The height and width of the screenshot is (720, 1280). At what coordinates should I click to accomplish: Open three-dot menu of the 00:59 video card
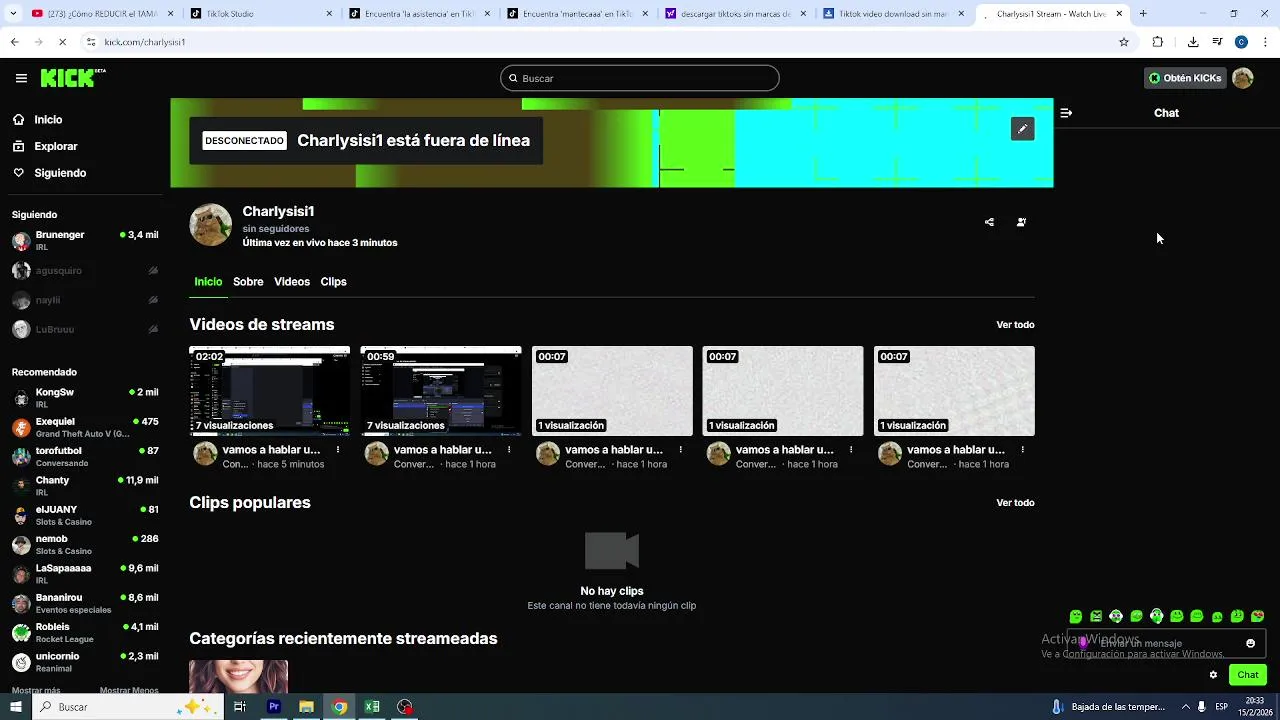tap(509, 450)
